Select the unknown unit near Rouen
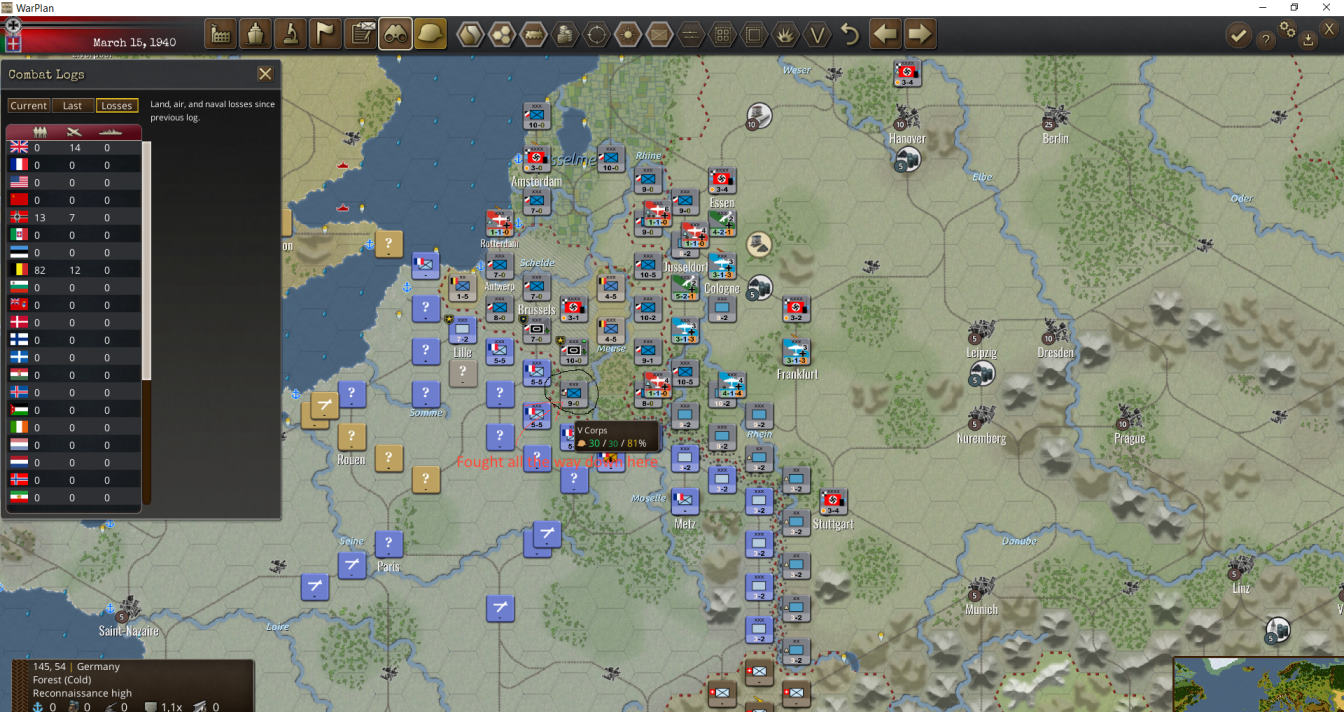This screenshot has height=712, width=1344. point(351,437)
